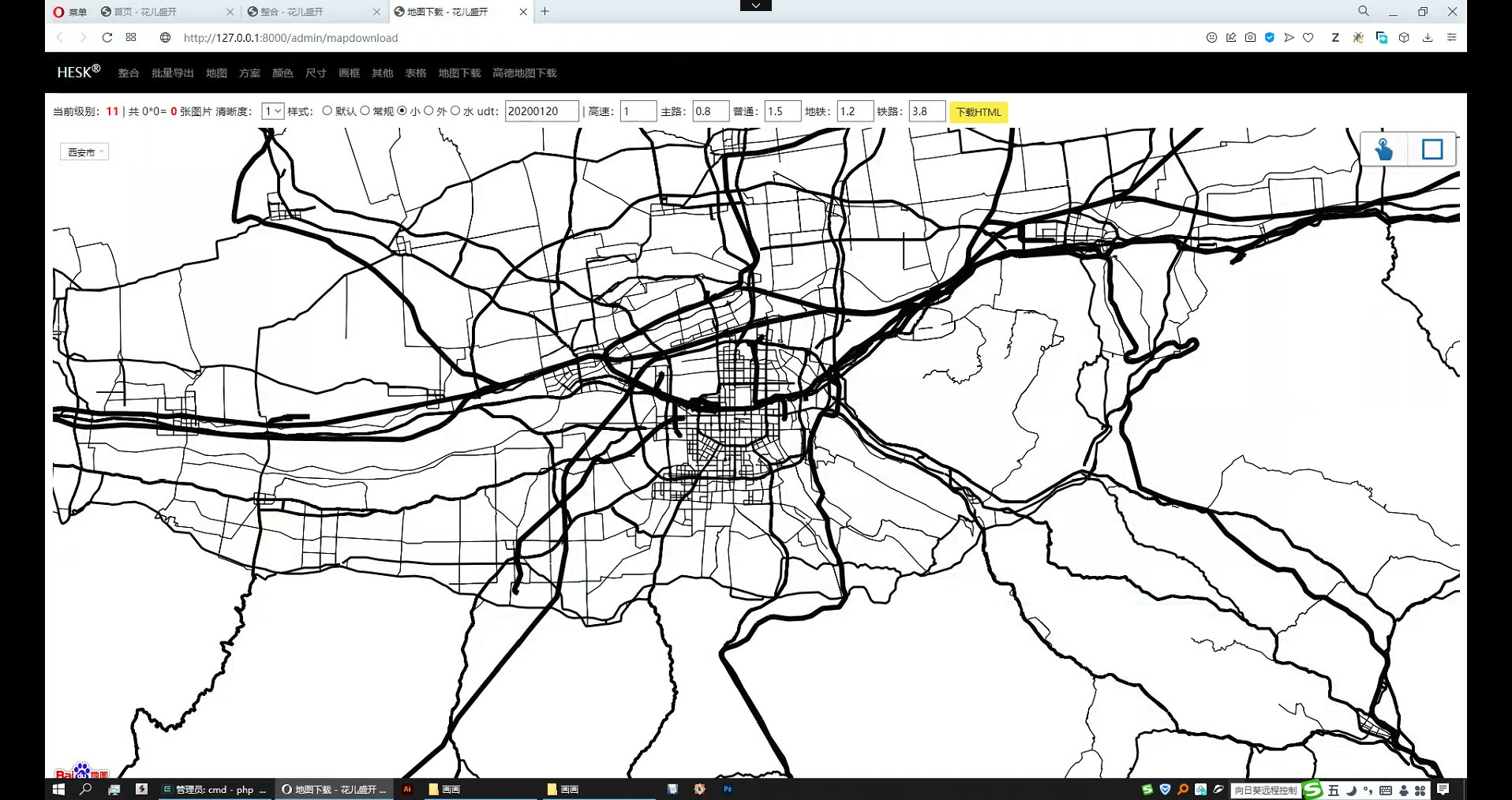Screen dimensions: 1512x800
Task: Open browser downloads icon
Action: [x=1427, y=37]
